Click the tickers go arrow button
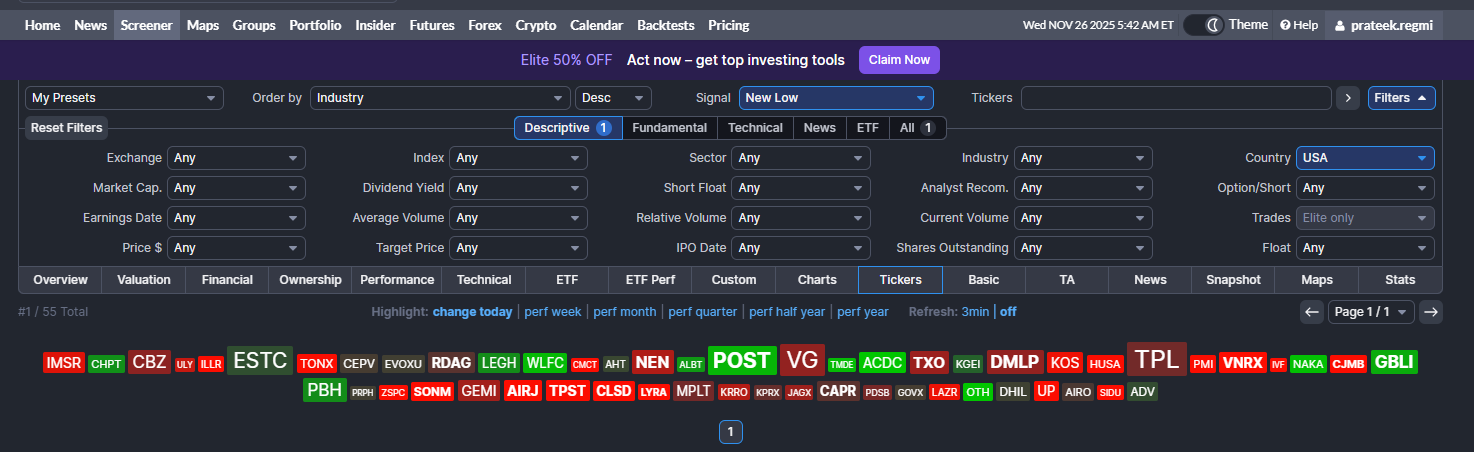 (x=1349, y=98)
